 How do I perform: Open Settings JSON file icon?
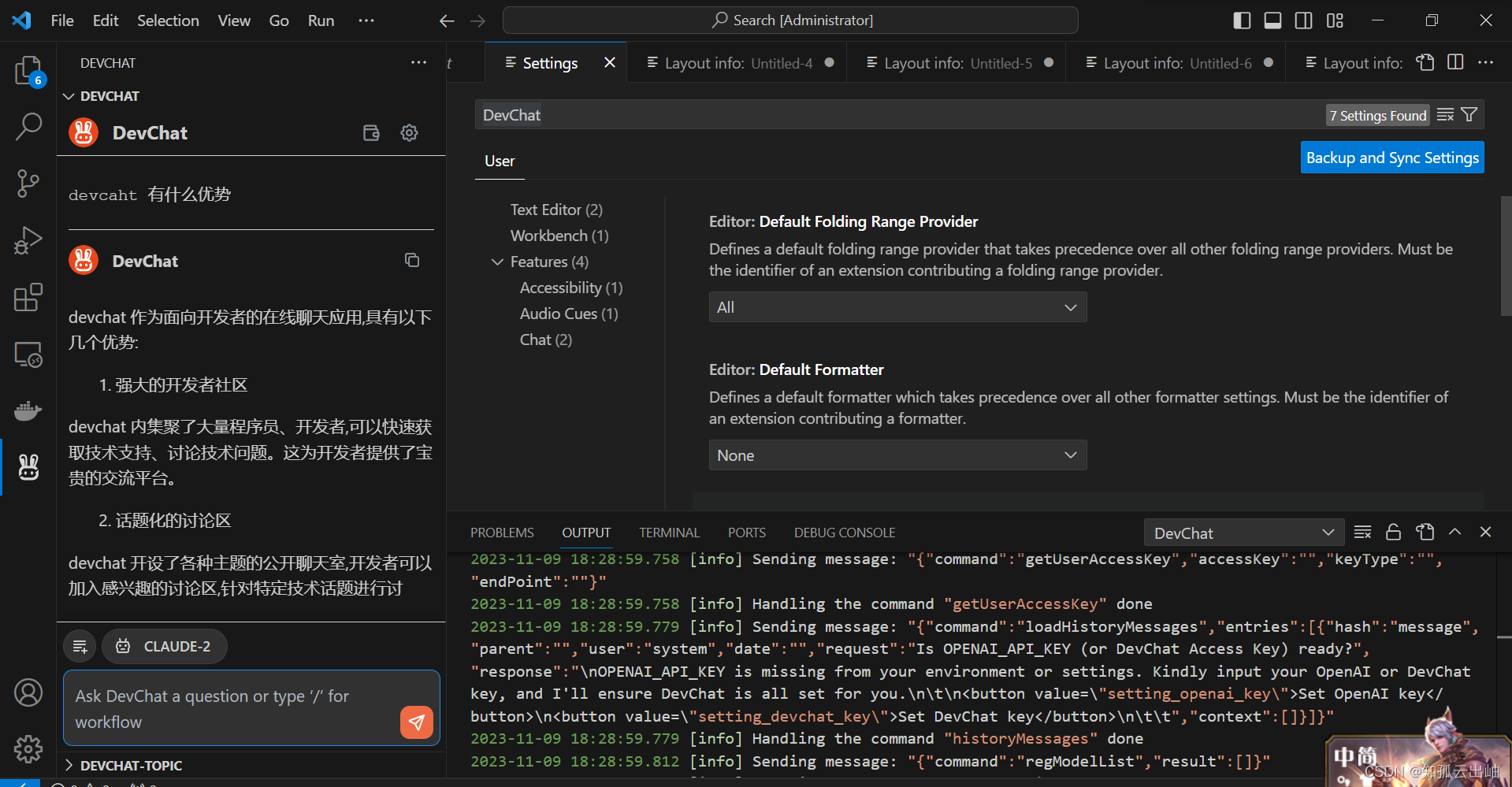[x=1425, y=62]
